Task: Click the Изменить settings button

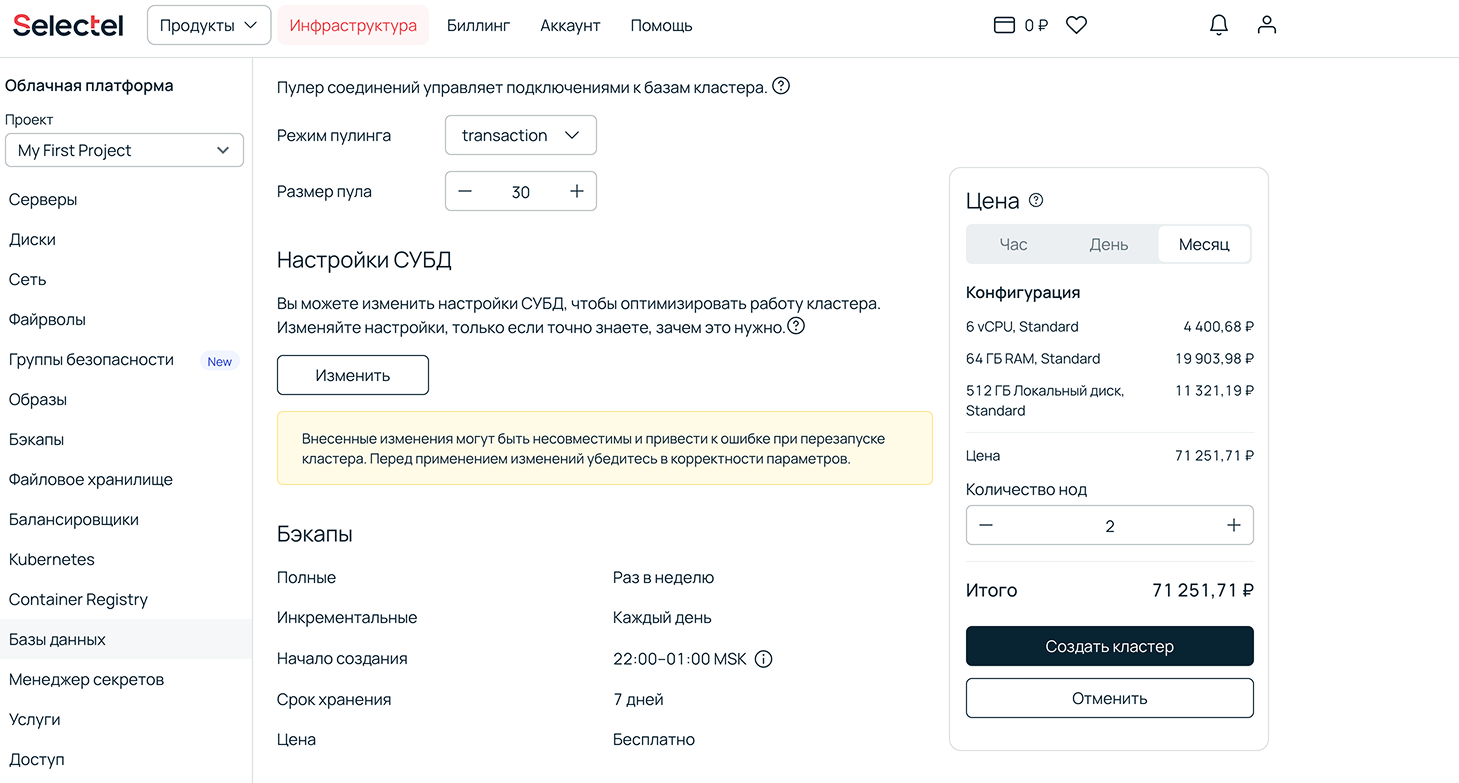Action: (x=353, y=375)
